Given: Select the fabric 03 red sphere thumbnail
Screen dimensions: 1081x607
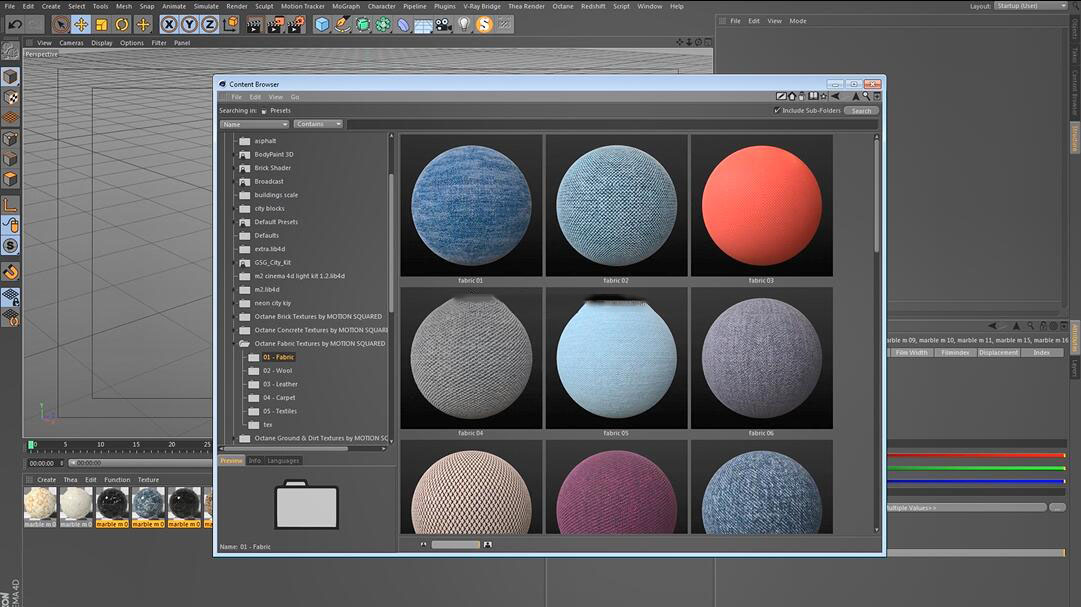Looking at the screenshot, I should [761, 206].
